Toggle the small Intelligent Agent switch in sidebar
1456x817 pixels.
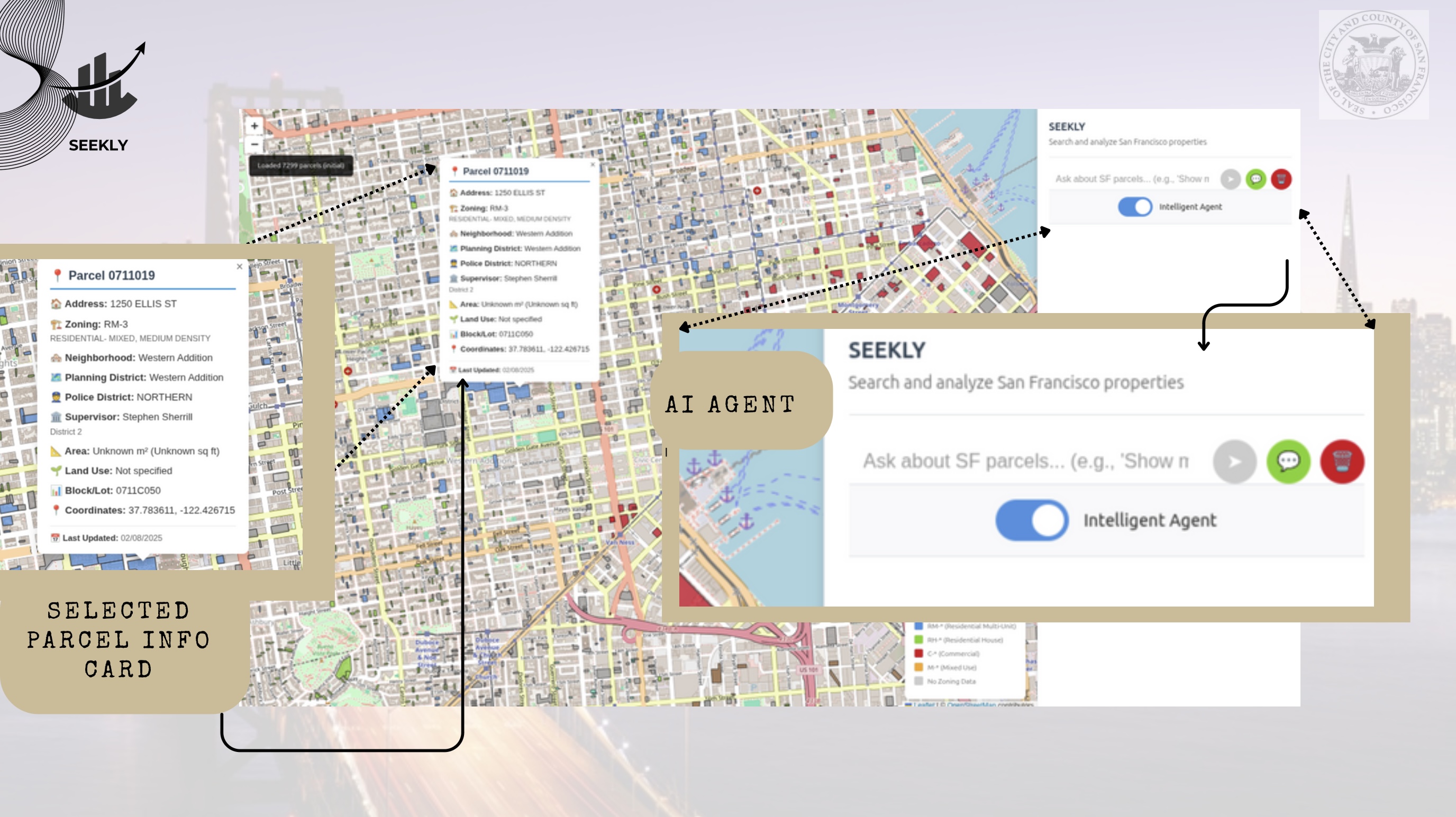[1134, 207]
